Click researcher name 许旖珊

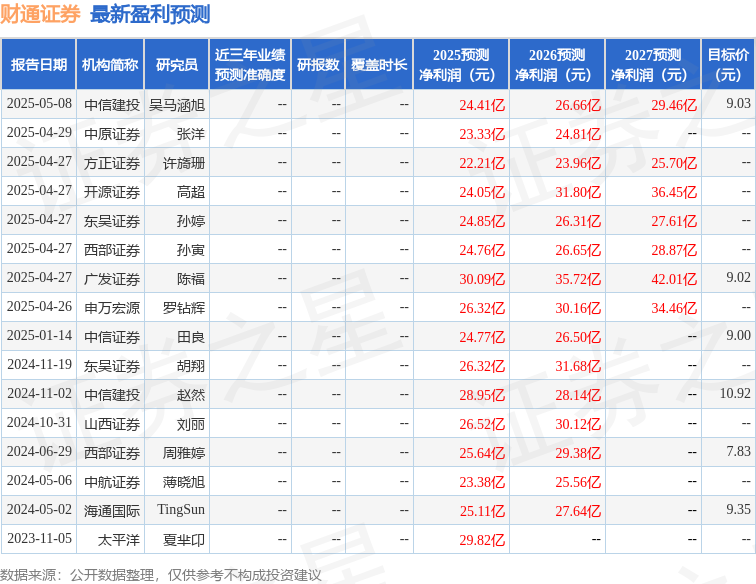point(184,163)
